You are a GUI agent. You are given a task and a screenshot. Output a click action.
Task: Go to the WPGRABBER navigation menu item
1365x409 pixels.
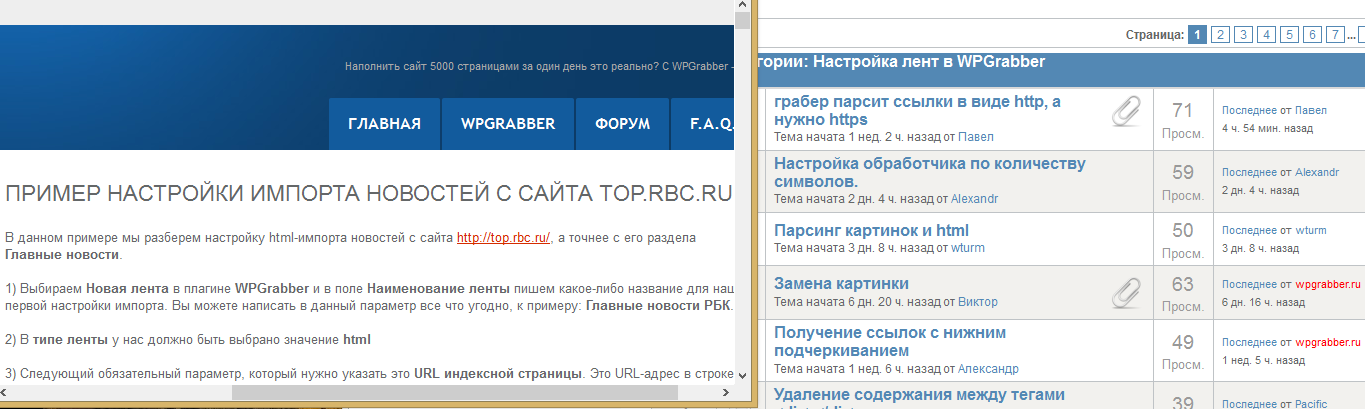point(508,124)
